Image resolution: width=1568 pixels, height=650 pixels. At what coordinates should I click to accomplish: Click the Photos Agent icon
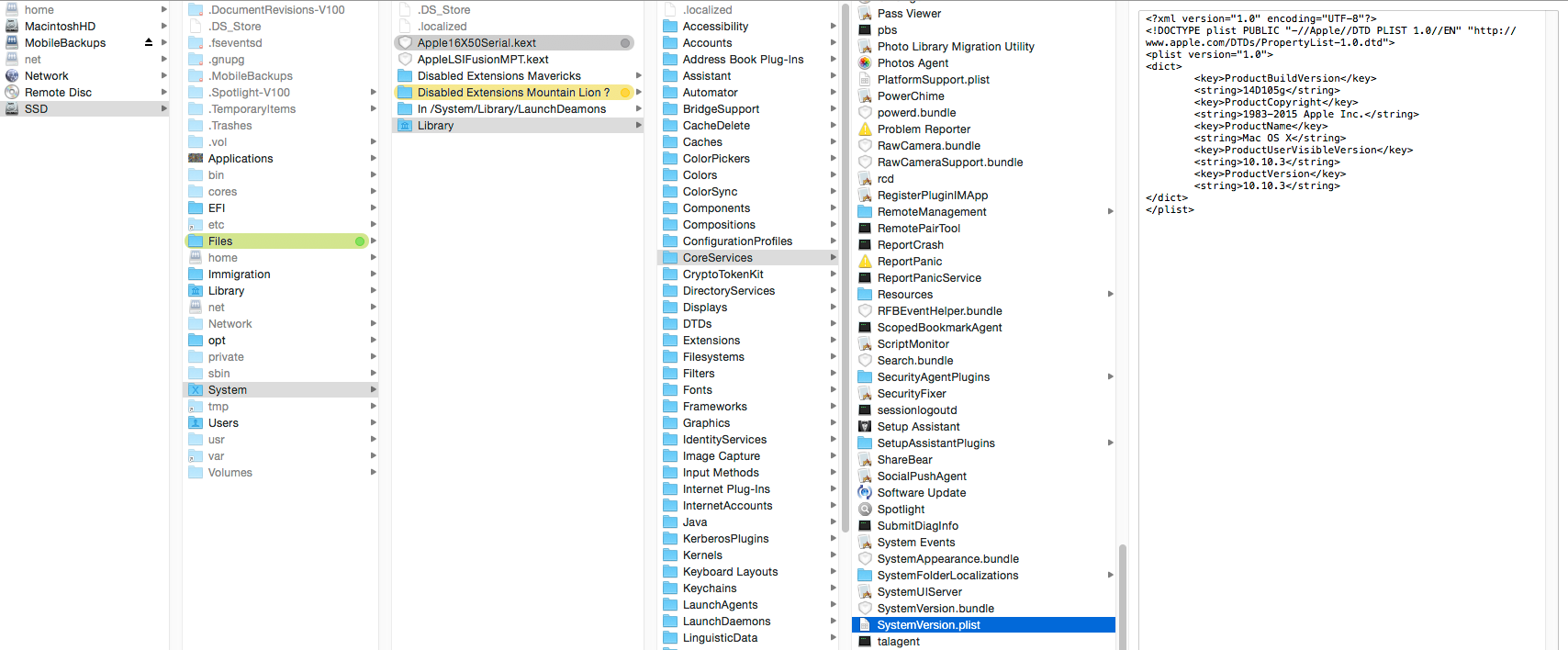[865, 63]
